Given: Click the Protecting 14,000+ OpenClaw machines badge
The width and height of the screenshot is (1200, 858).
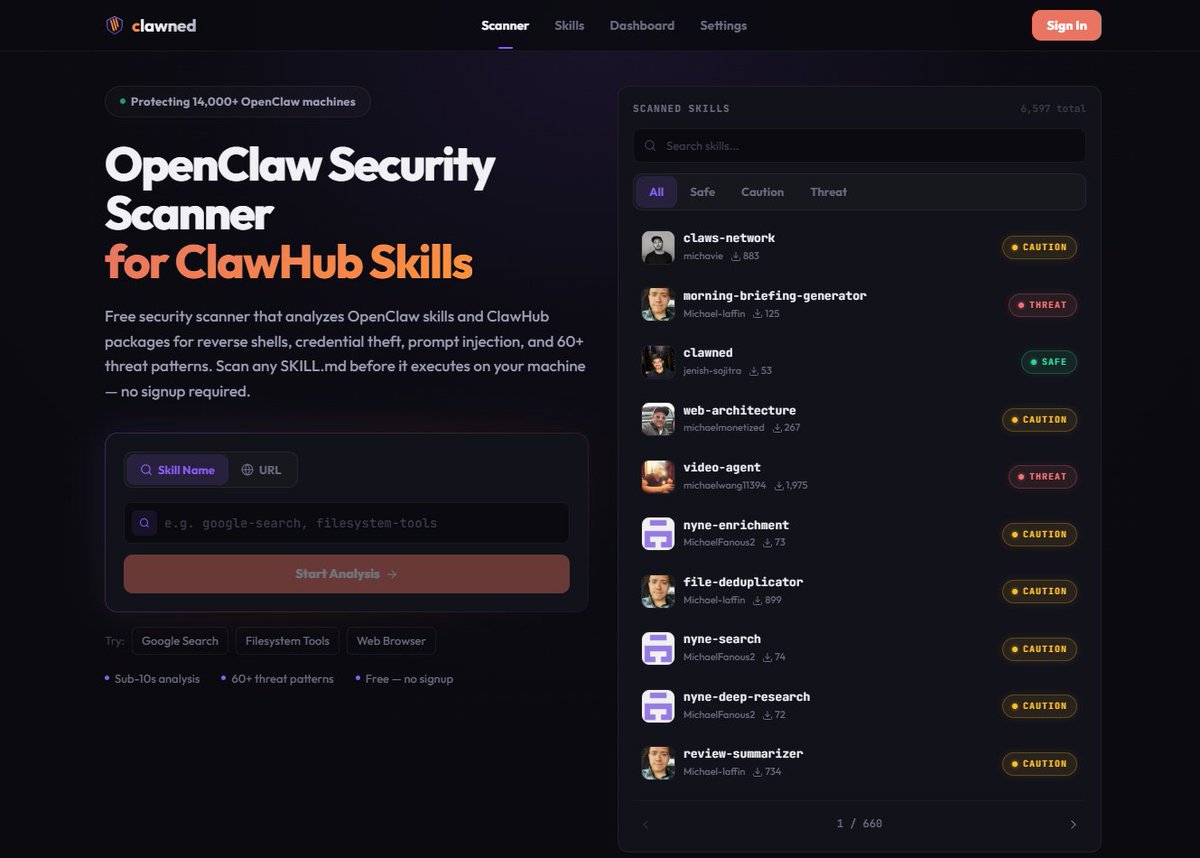Looking at the screenshot, I should [x=238, y=102].
